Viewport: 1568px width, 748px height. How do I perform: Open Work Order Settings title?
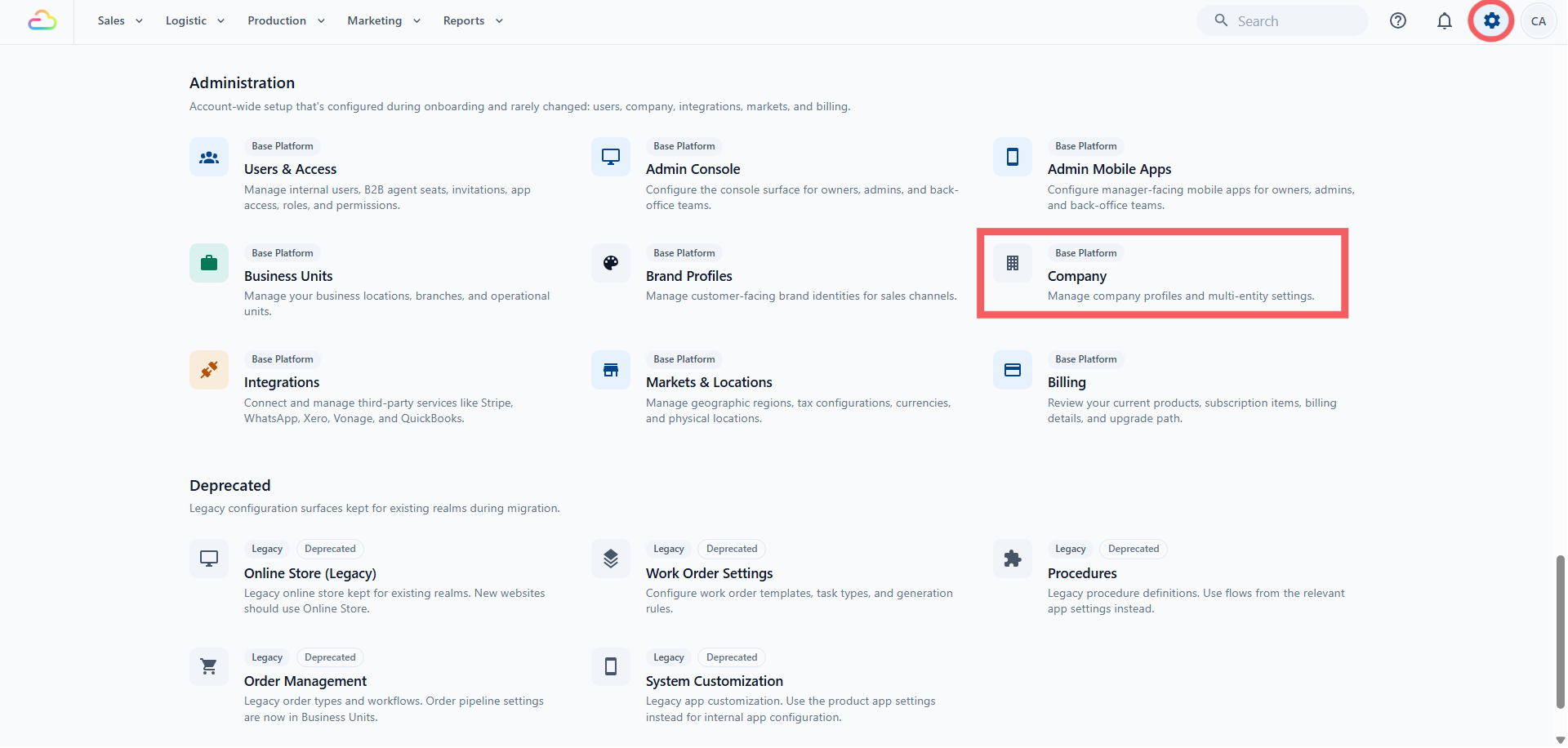click(709, 573)
